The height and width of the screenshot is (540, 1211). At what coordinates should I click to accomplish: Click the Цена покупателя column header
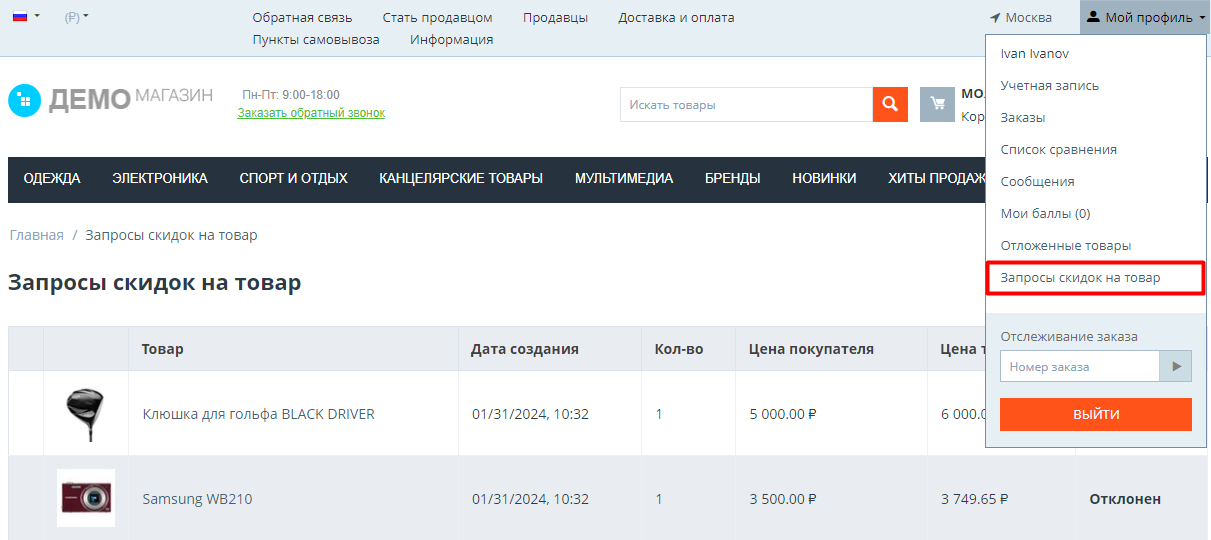(811, 349)
